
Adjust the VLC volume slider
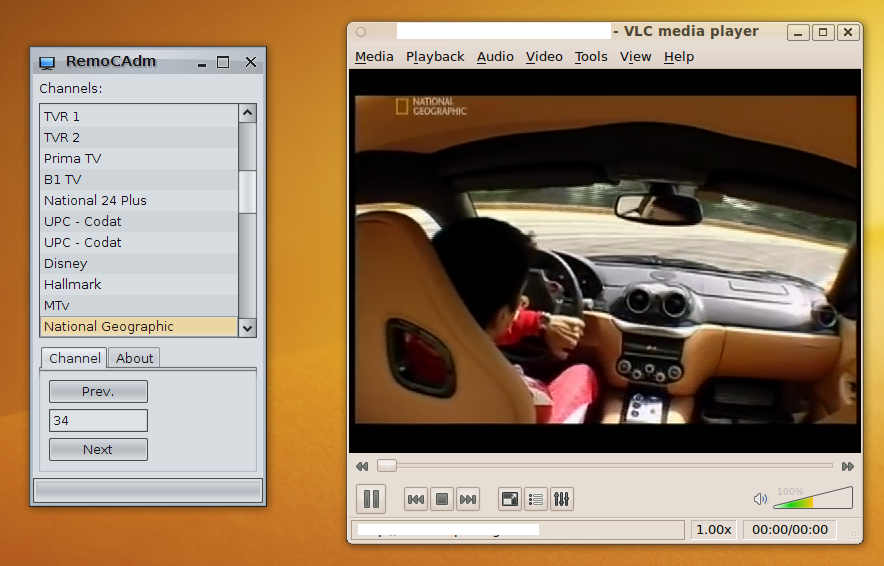tap(813, 498)
